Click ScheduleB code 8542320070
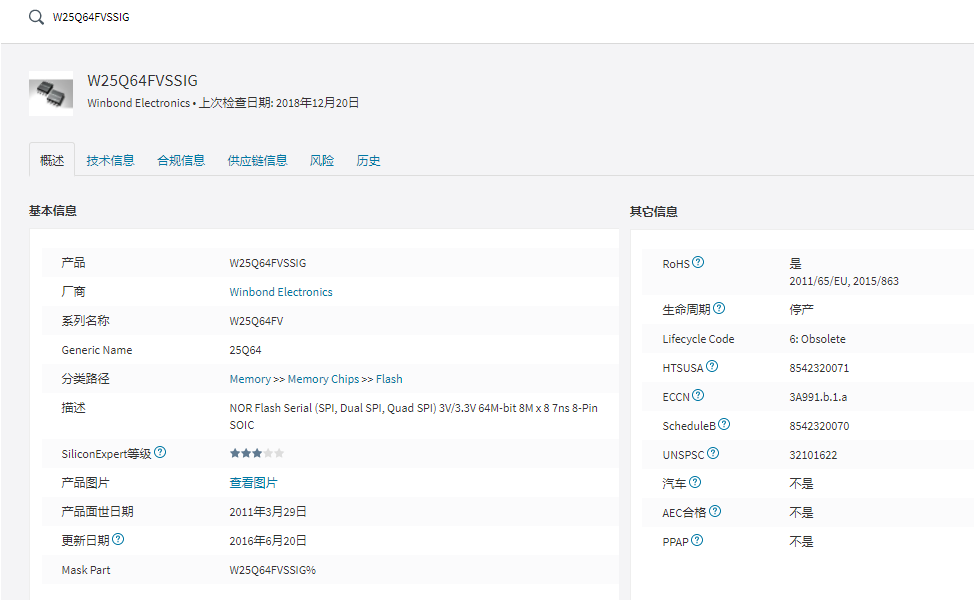This screenshot has height=600, width=974. [819, 426]
